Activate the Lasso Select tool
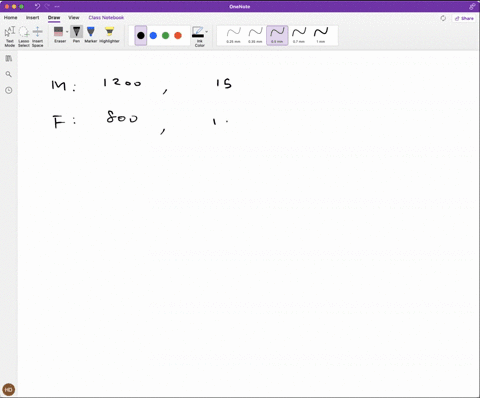This screenshot has height=398, width=480. point(24,36)
